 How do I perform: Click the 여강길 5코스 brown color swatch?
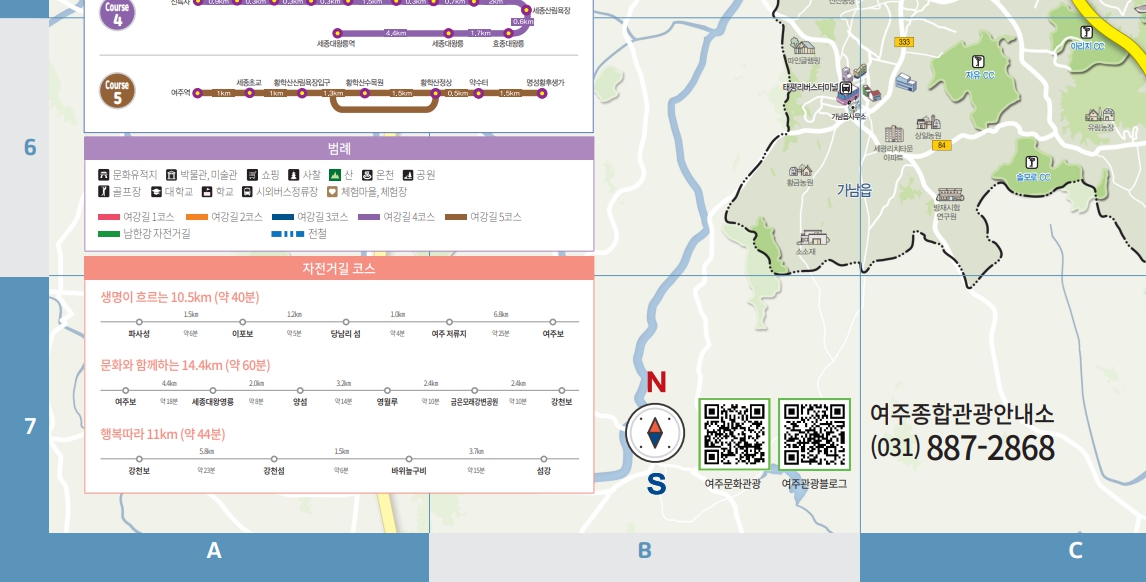pos(456,217)
